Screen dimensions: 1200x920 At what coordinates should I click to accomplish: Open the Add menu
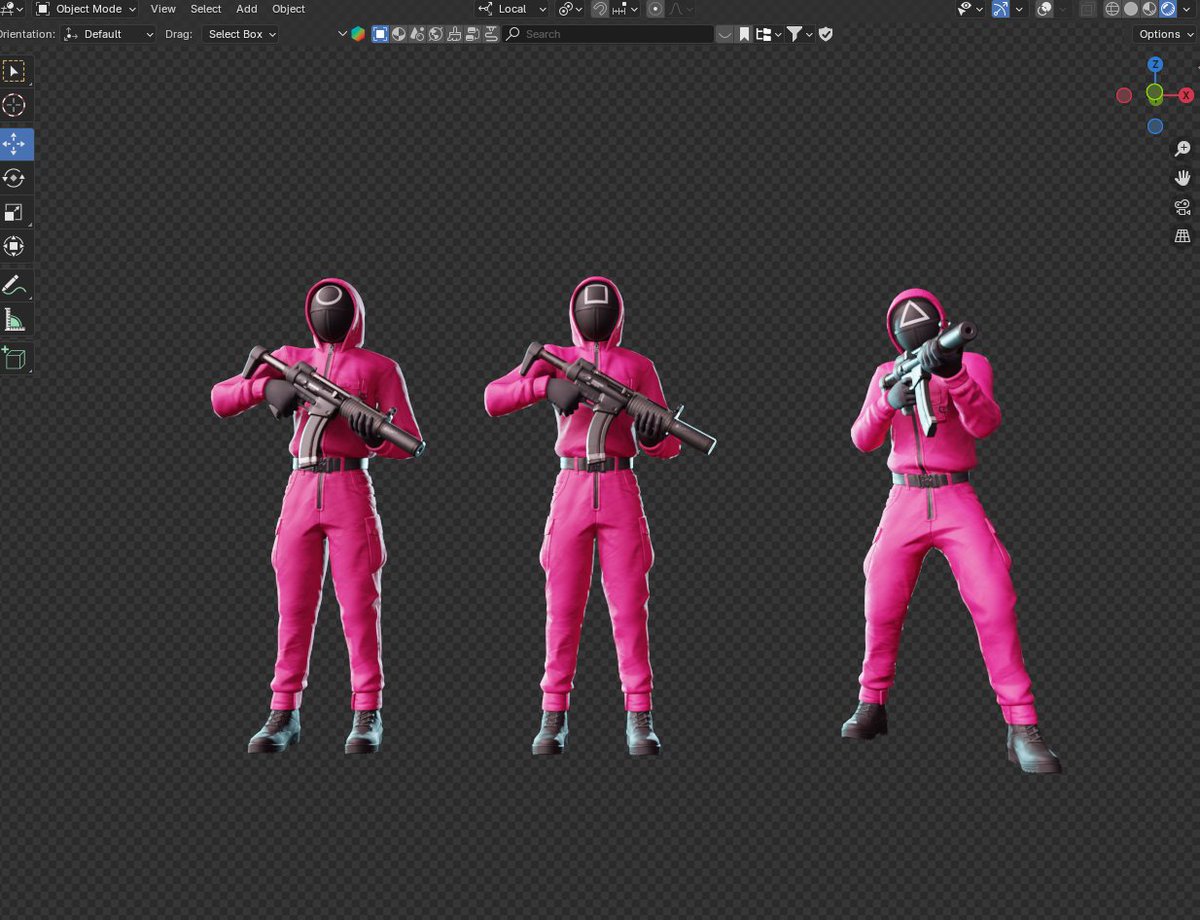pos(247,9)
